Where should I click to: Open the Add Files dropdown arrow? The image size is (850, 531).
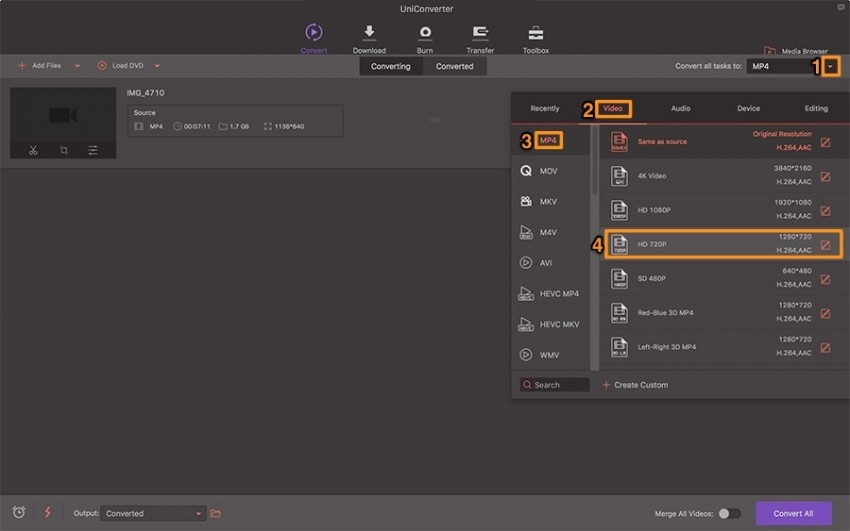78,66
